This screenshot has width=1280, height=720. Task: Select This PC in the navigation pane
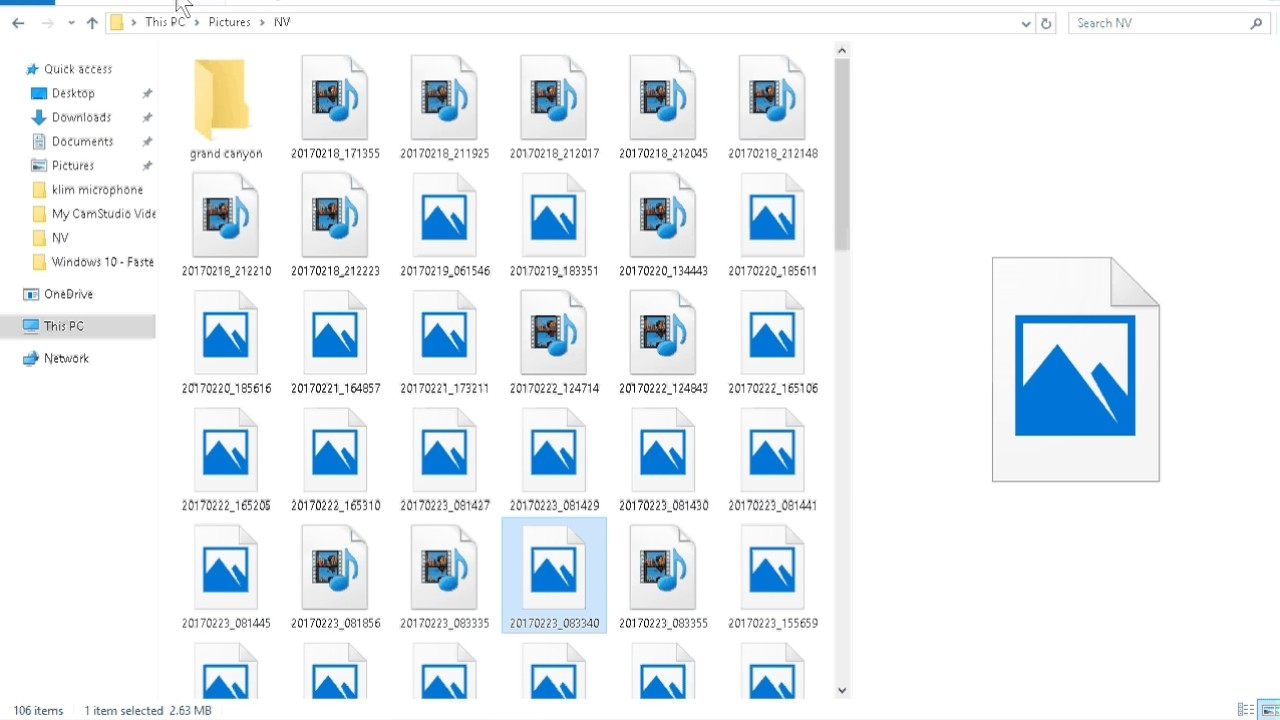coord(62,325)
